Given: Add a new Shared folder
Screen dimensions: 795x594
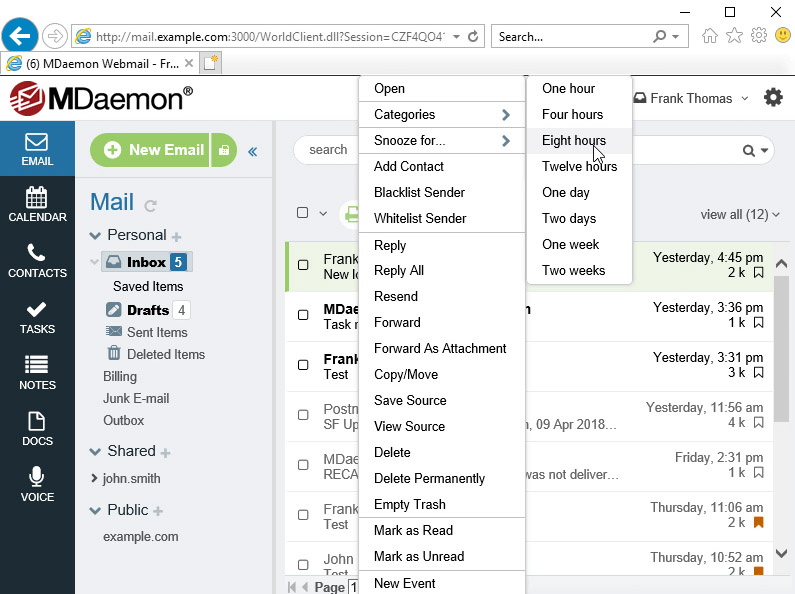Looking at the screenshot, I should [165, 453].
